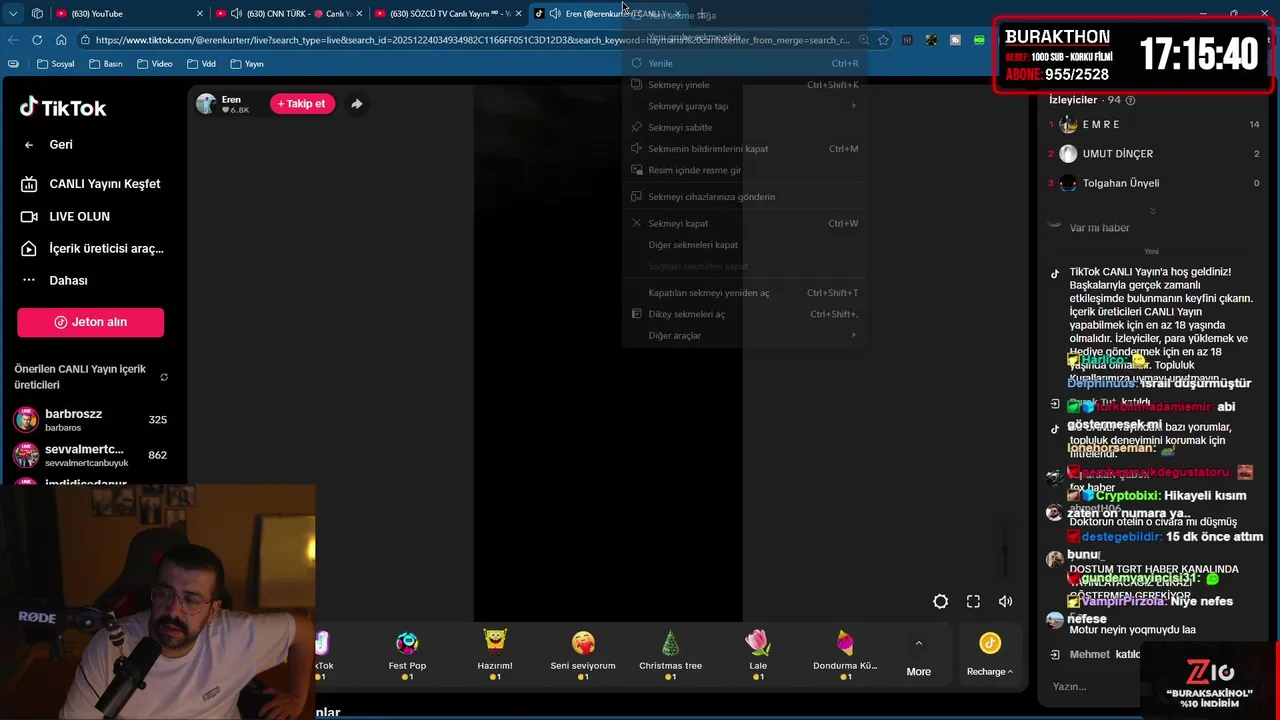
Task: Send the Lale gift
Action: 758,655
